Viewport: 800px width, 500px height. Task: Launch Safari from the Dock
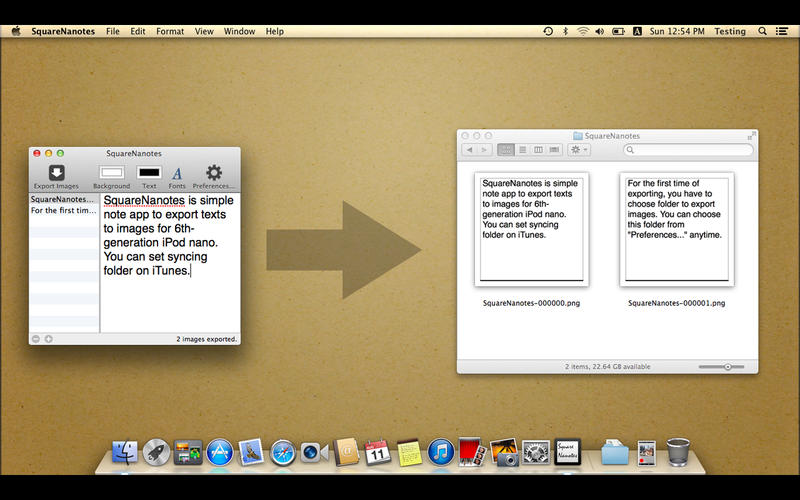282,452
